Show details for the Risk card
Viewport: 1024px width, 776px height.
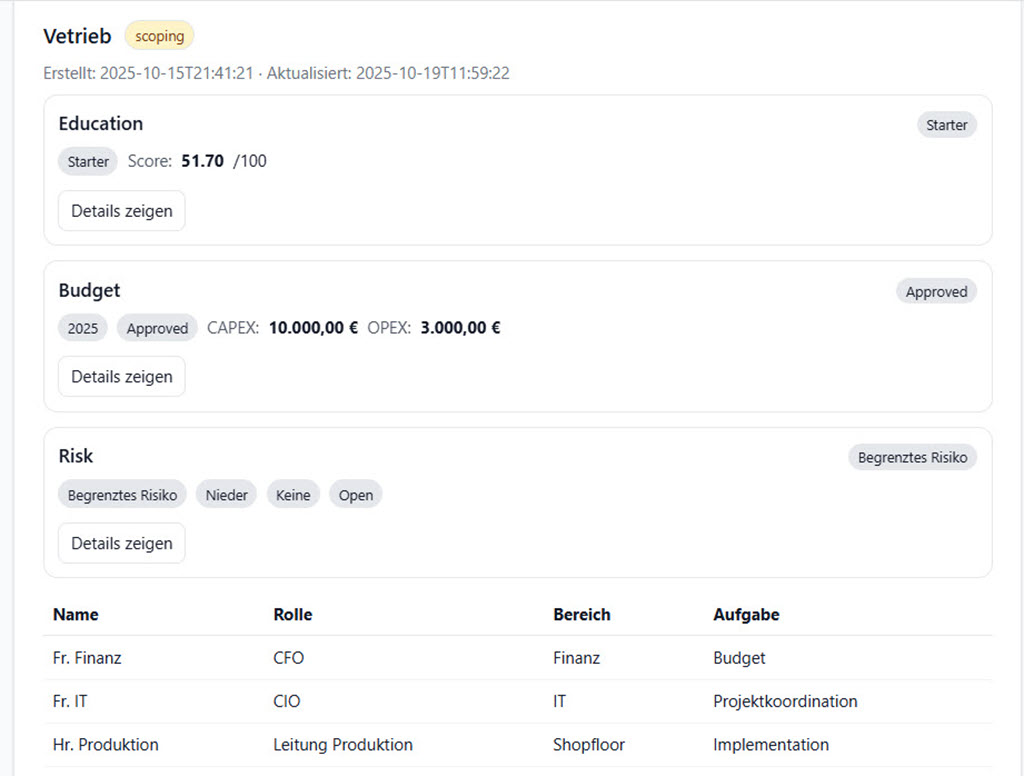[121, 543]
